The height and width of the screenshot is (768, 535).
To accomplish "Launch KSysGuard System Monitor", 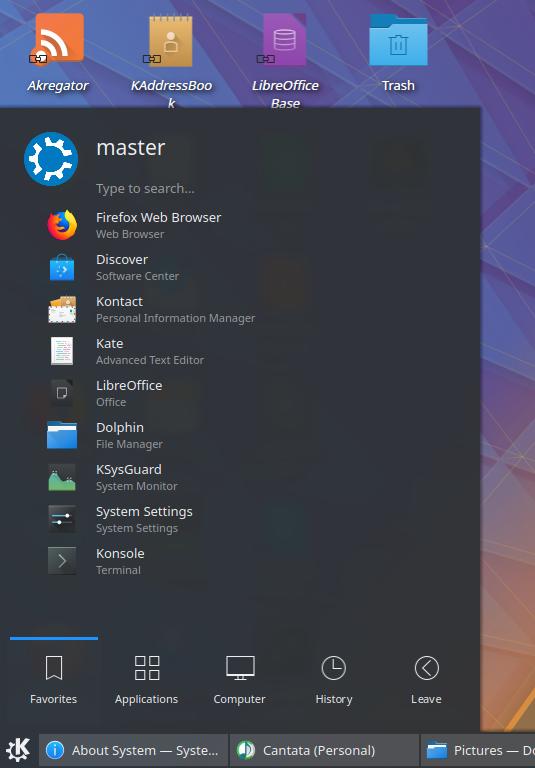I will pos(240,478).
